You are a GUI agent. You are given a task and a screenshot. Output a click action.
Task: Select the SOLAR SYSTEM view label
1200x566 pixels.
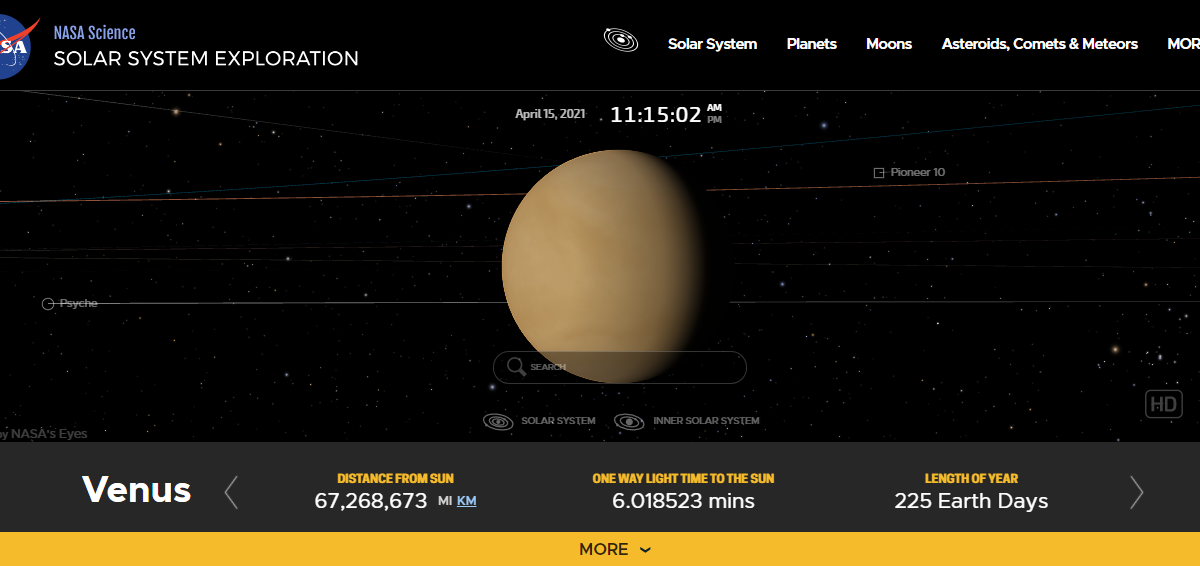point(558,421)
